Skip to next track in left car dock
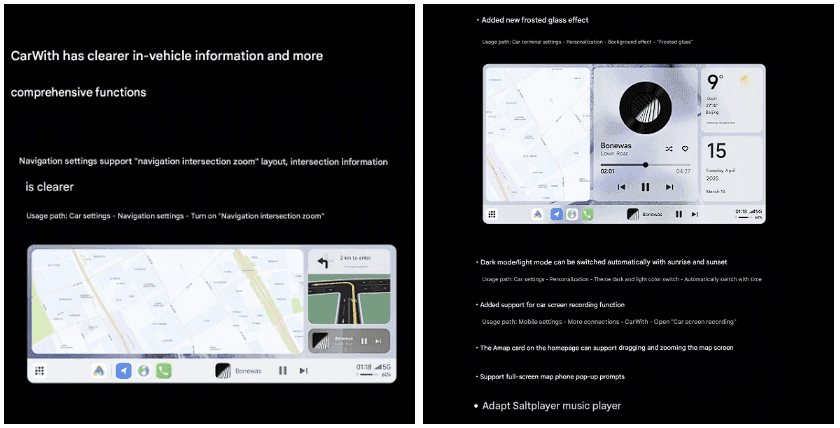840x428 pixels. click(303, 371)
